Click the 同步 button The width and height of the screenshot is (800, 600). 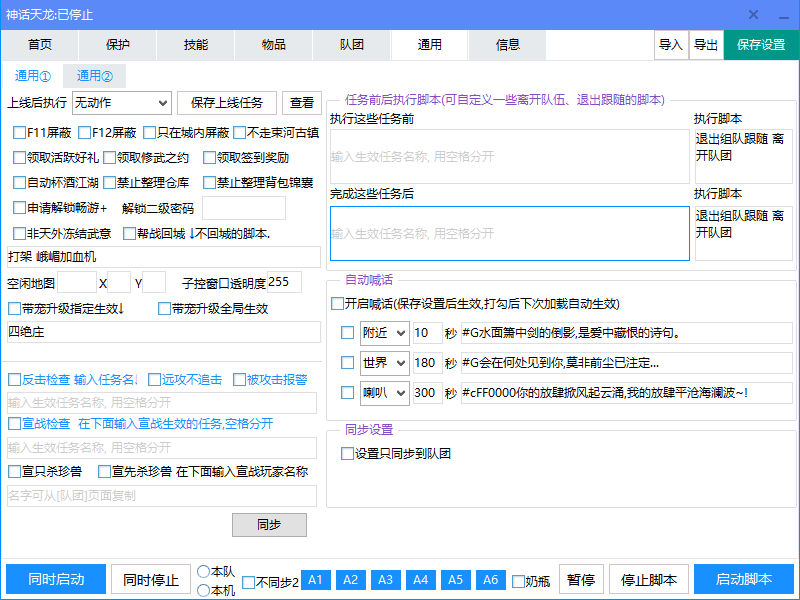[269, 524]
